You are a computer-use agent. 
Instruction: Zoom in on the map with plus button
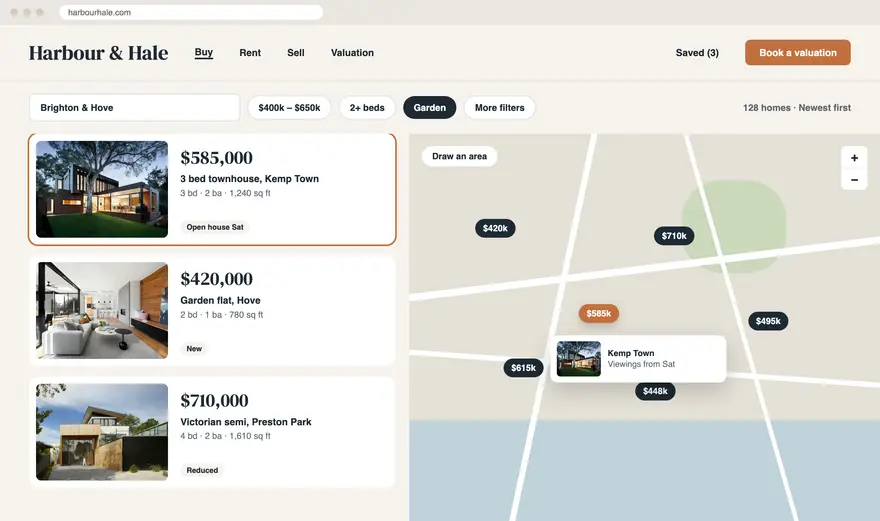pos(854,158)
